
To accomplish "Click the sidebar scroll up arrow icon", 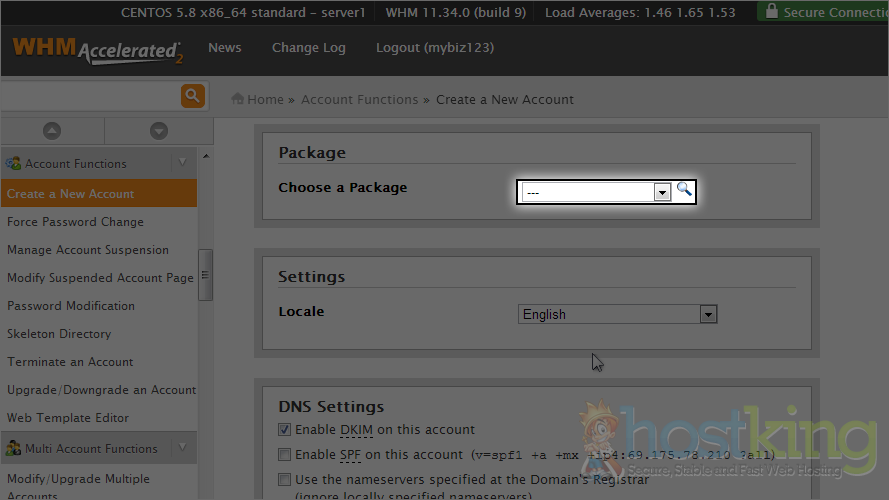I will coord(52,131).
